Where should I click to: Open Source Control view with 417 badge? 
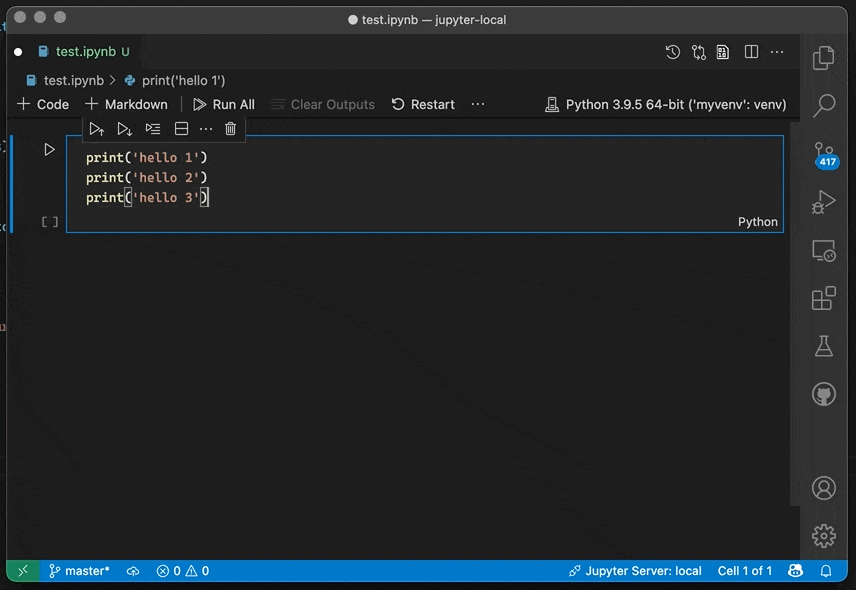(824, 154)
